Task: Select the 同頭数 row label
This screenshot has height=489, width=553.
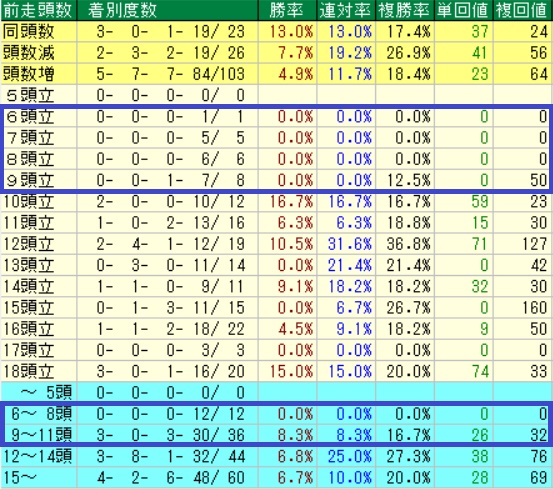Action: 29,32
